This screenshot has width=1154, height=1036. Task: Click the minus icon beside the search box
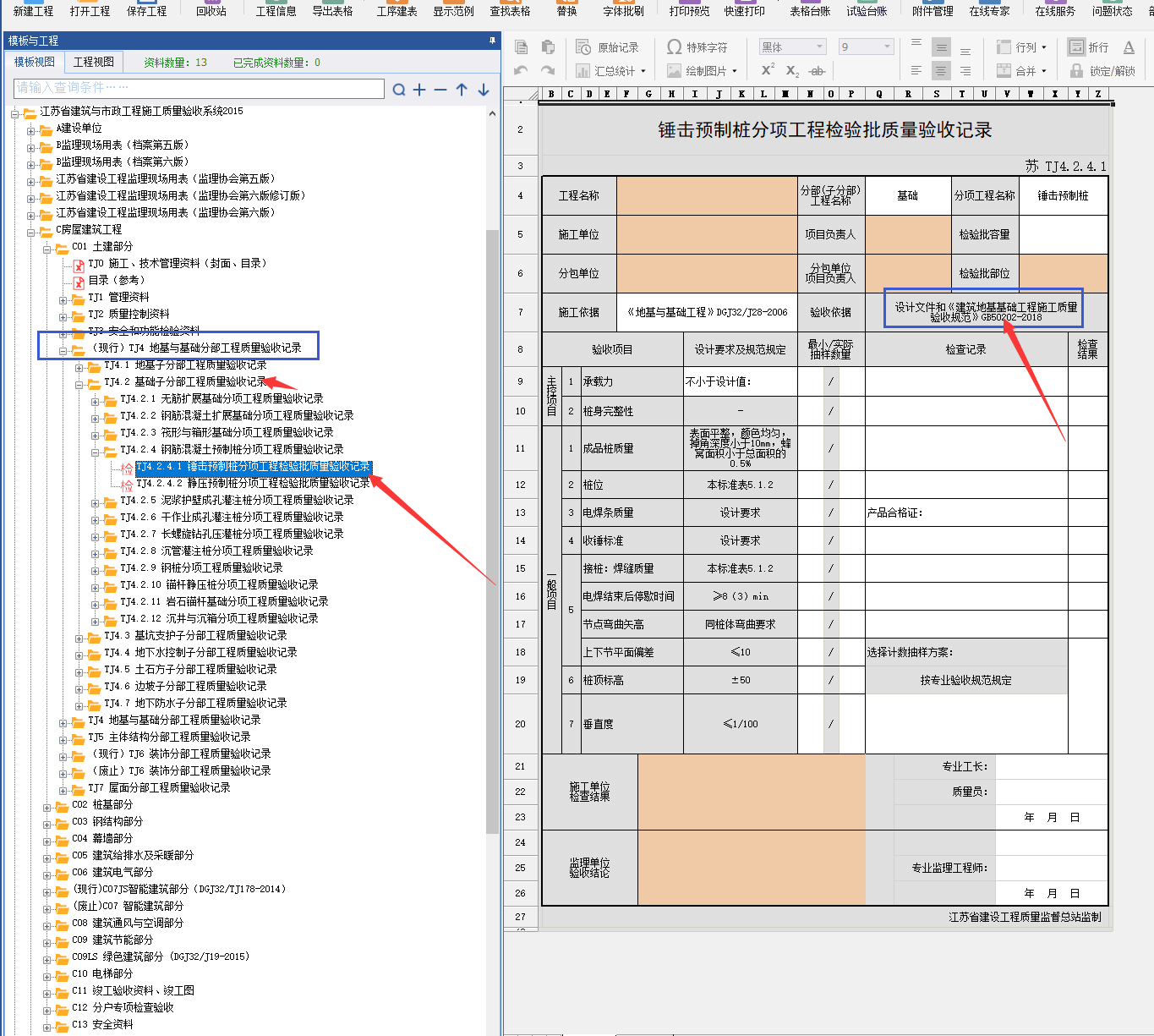(440, 90)
